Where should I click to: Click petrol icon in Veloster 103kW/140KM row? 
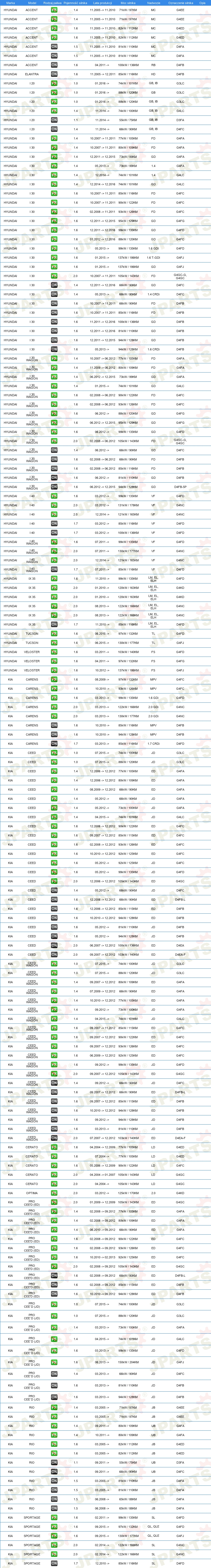pyautogui.click(x=54, y=652)
